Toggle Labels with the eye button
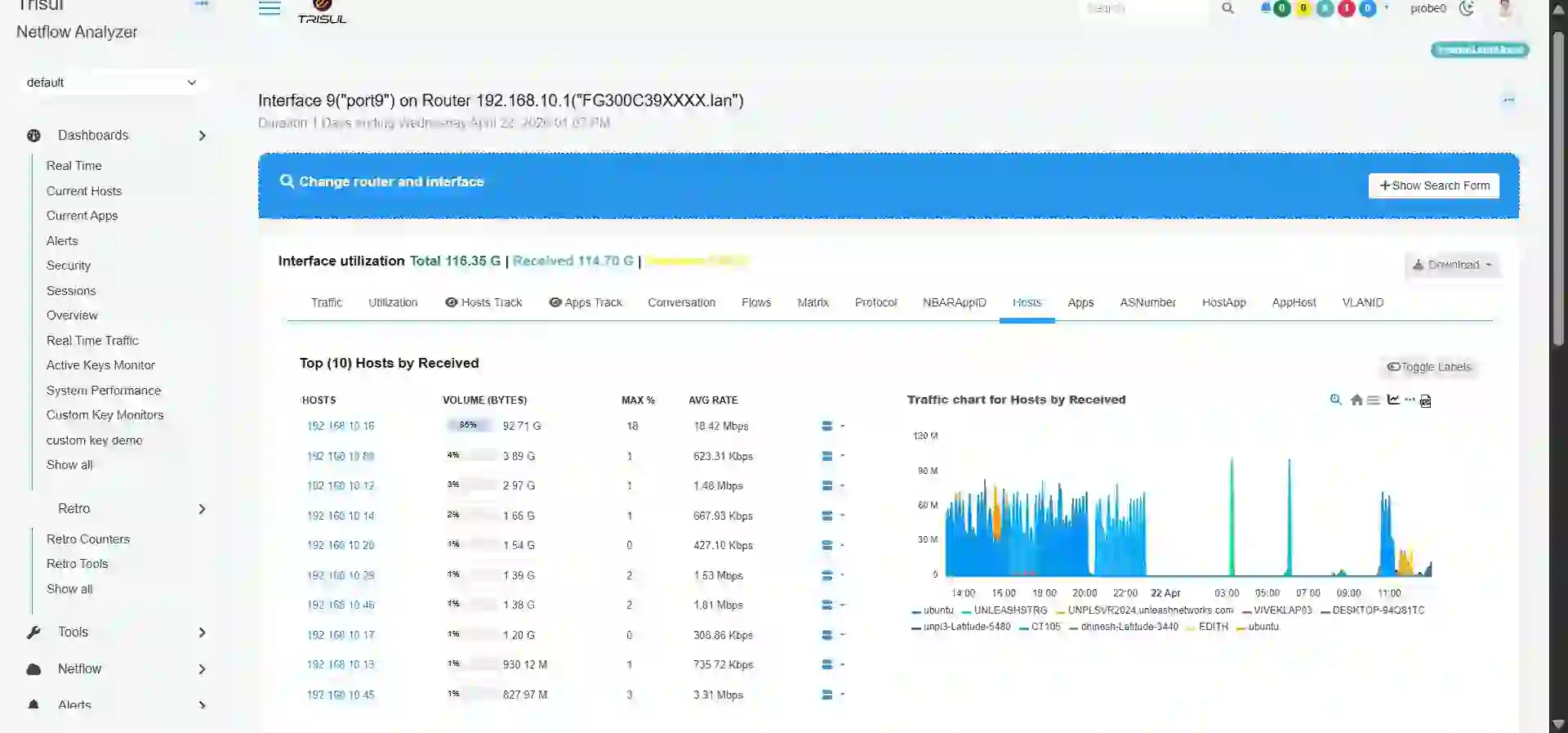1568x733 pixels. 1429,367
